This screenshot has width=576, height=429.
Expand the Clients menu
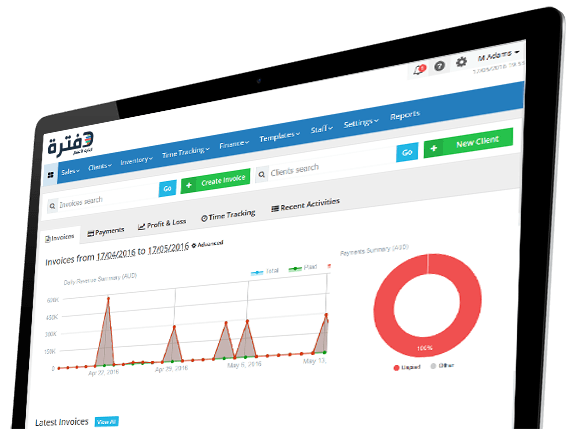tap(100, 167)
